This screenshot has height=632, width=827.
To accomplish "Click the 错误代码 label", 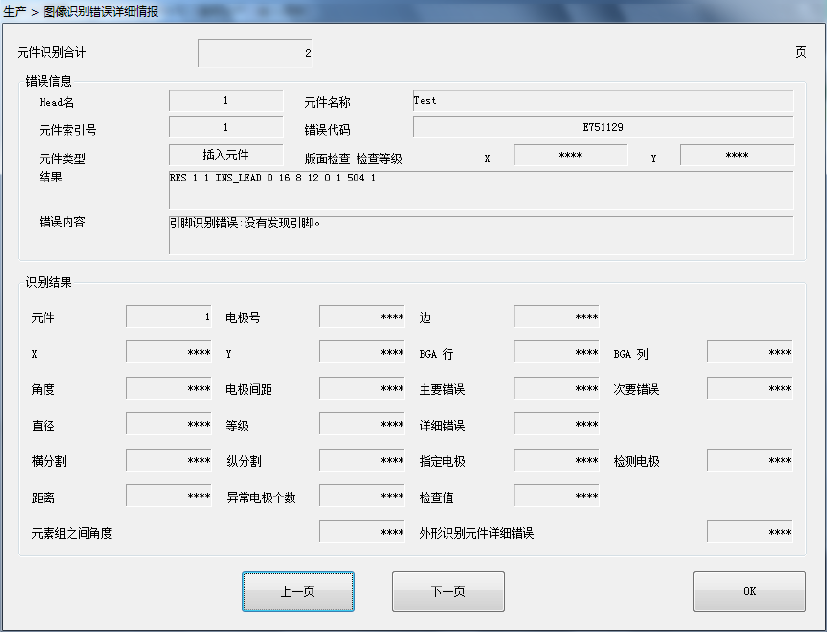I will (328, 130).
